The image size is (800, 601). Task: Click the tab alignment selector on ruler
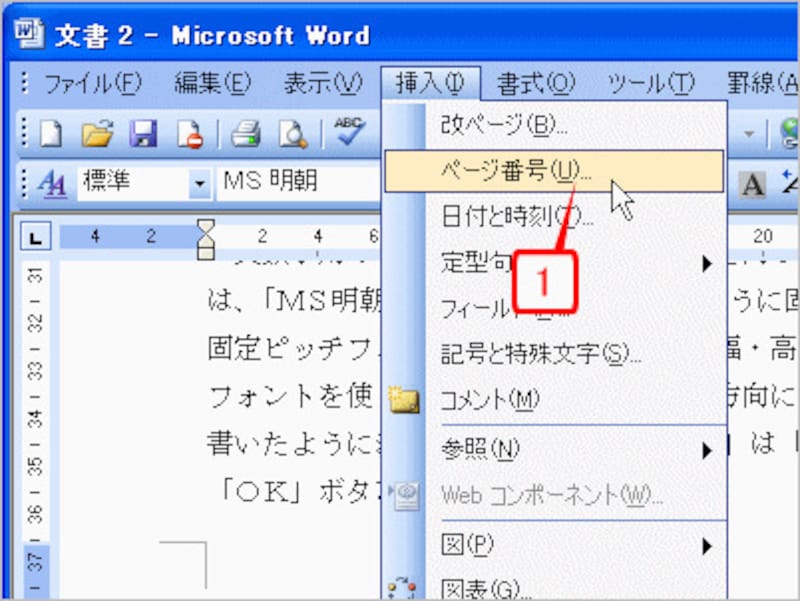pos(36,238)
